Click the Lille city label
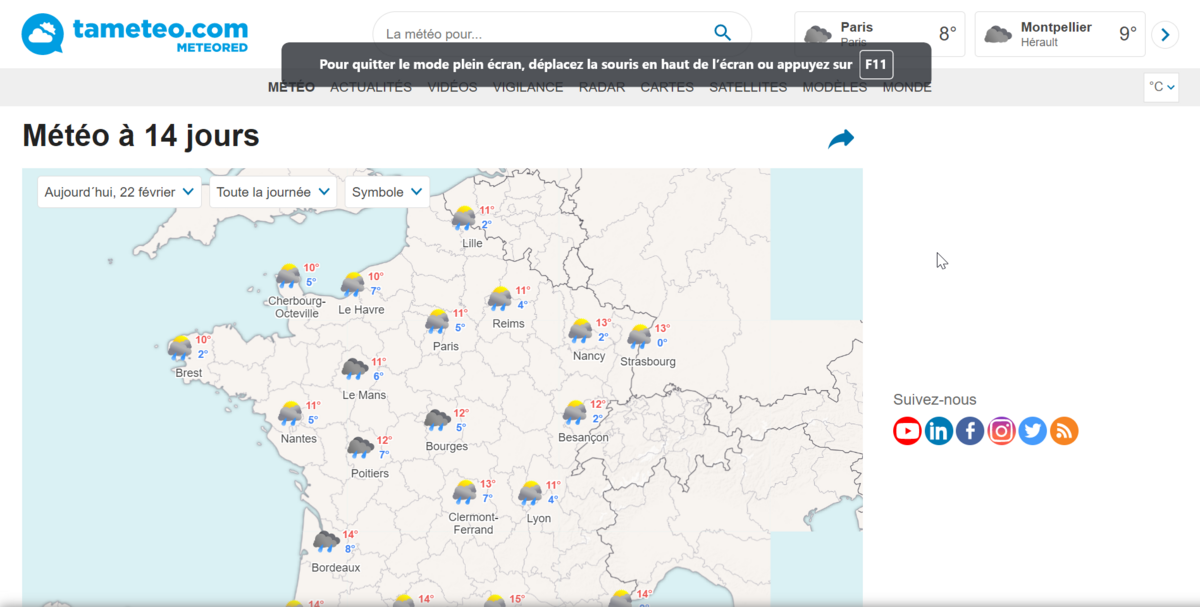Viewport: 1200px width, 607px height. (472, 243)
